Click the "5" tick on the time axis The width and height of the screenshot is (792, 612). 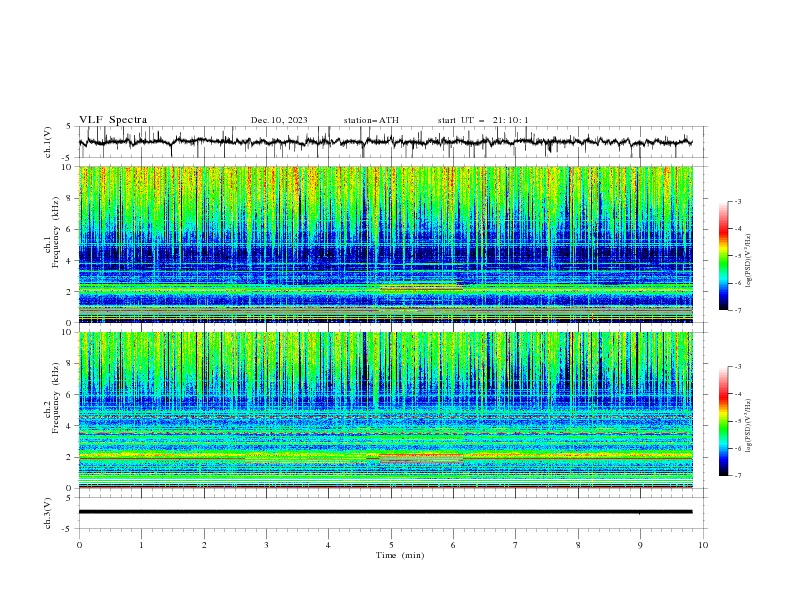[391, 545]
